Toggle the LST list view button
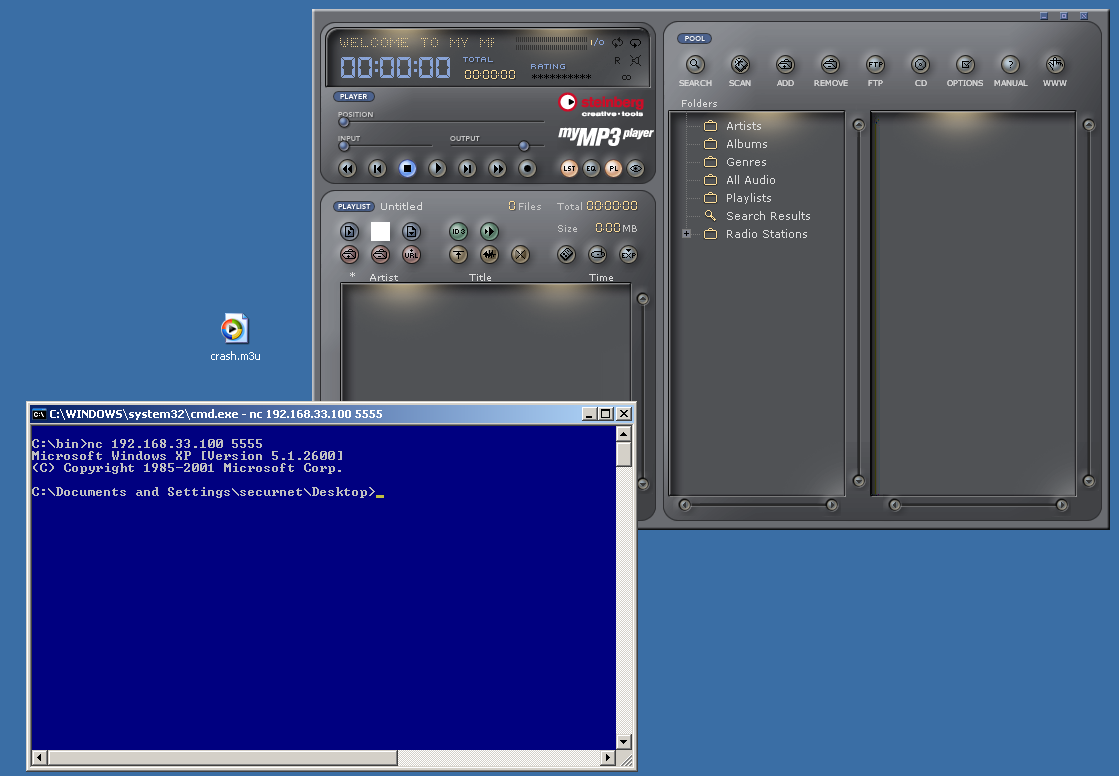Image resolution: width=1119 pixels, height=776 pixels. coord(569,168)
